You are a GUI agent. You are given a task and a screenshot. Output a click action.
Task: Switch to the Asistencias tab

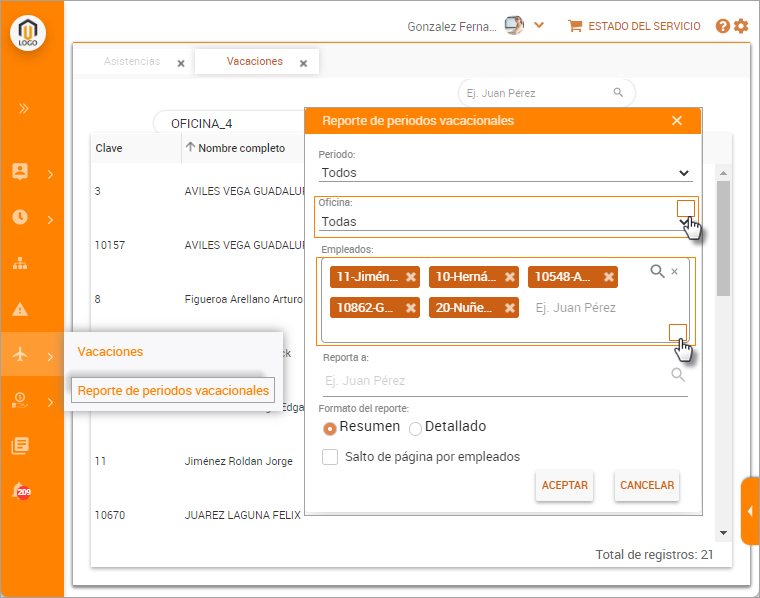pyautogui.click(x=132, y=61)
